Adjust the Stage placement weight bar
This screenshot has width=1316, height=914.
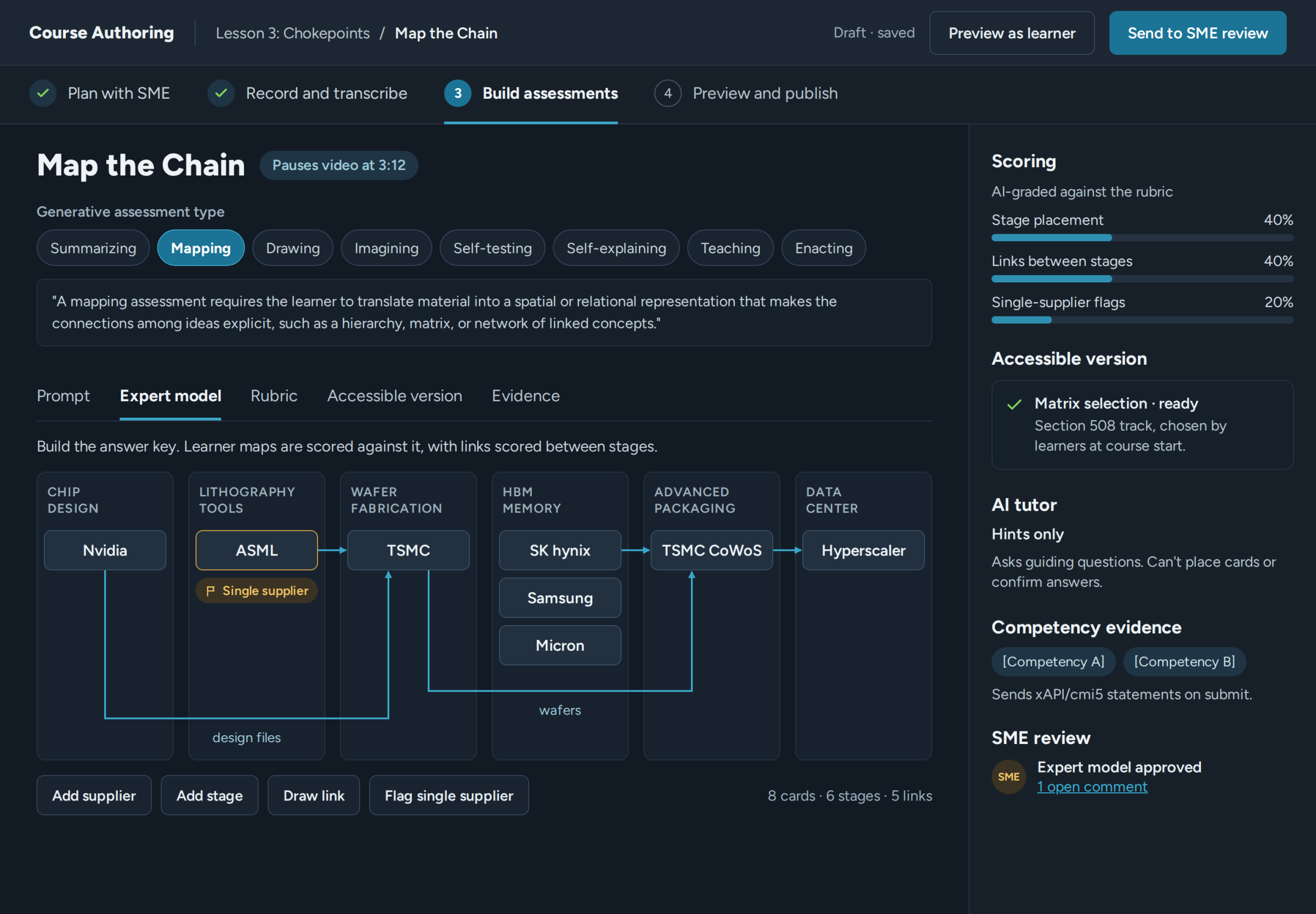[1142, 237]
